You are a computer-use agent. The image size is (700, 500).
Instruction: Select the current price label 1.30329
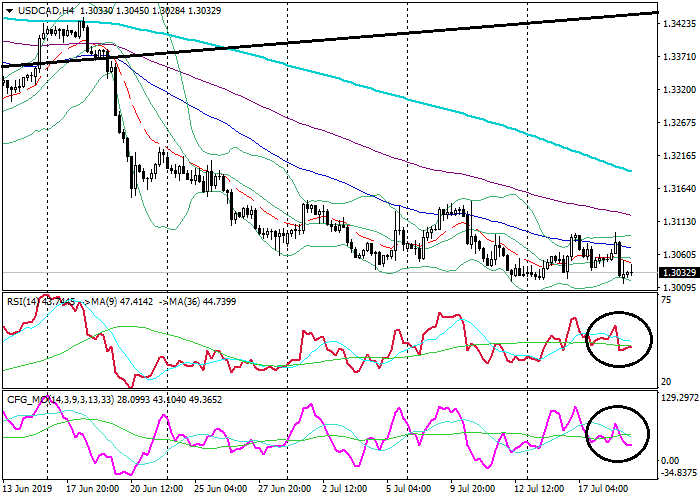(677, 272)
